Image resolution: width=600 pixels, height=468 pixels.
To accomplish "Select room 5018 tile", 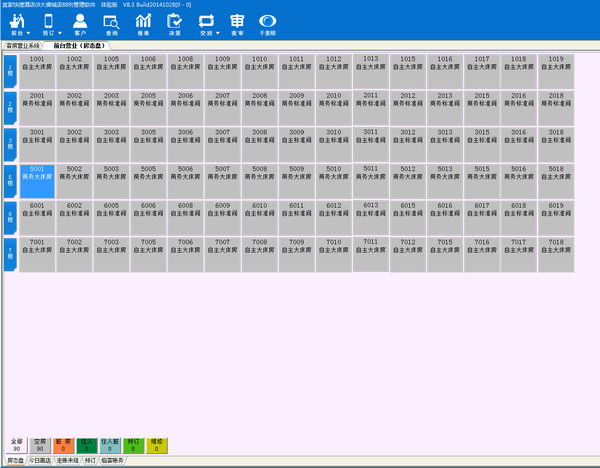I will coord(556,181).
